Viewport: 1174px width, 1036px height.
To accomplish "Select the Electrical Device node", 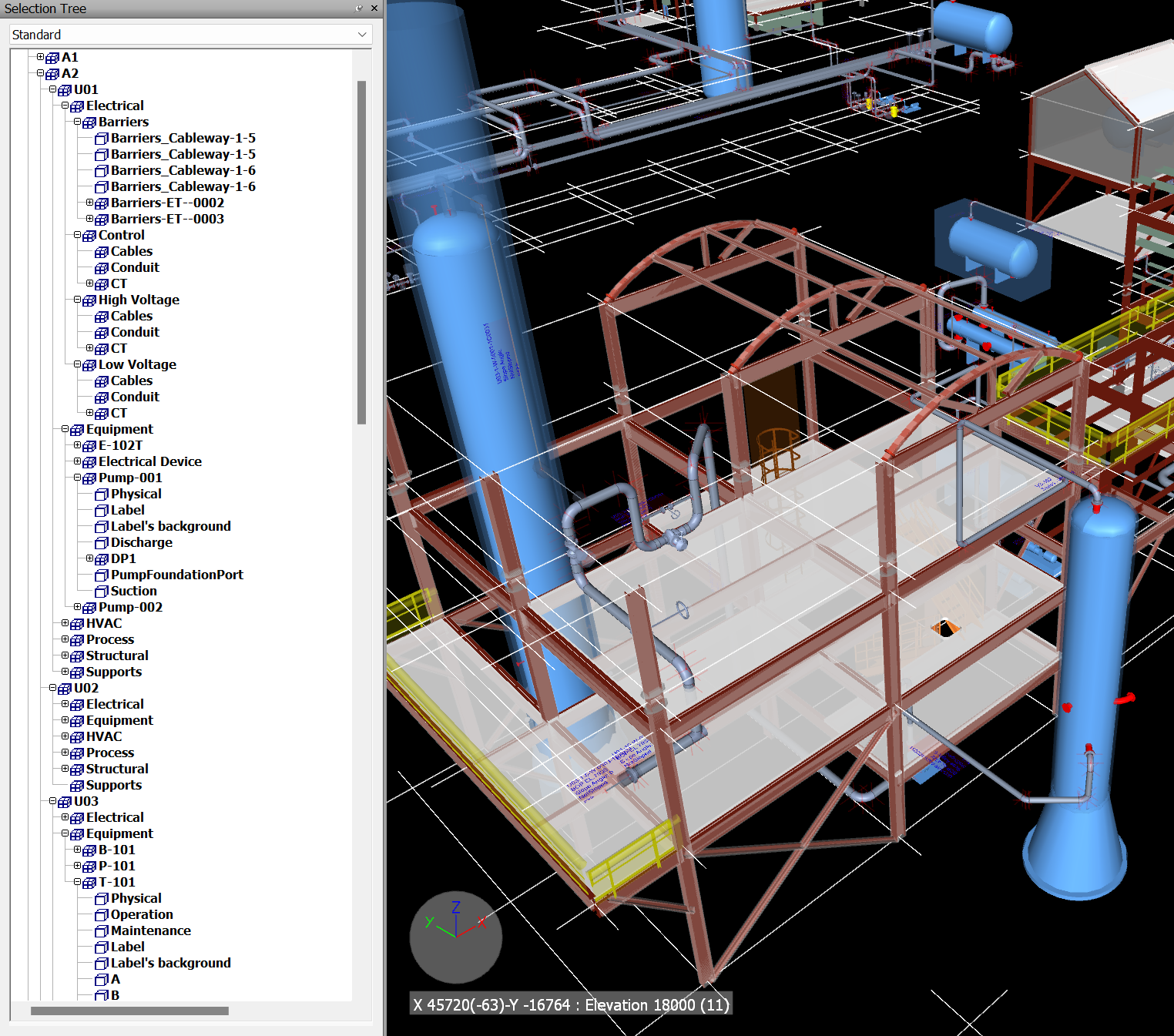I will coord(149,461).
